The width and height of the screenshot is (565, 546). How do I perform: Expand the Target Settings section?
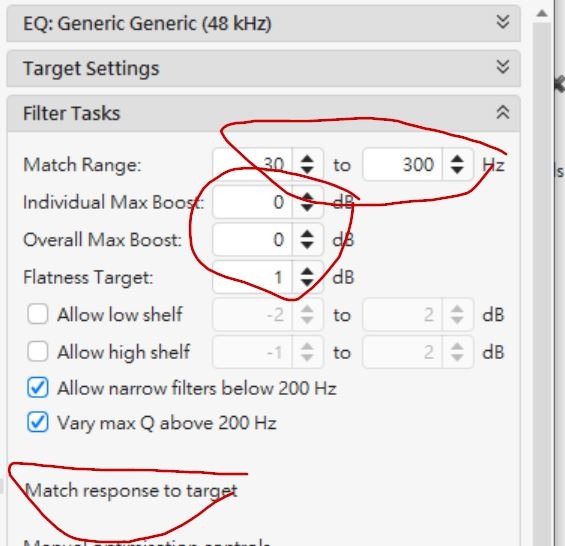(503, 67)
